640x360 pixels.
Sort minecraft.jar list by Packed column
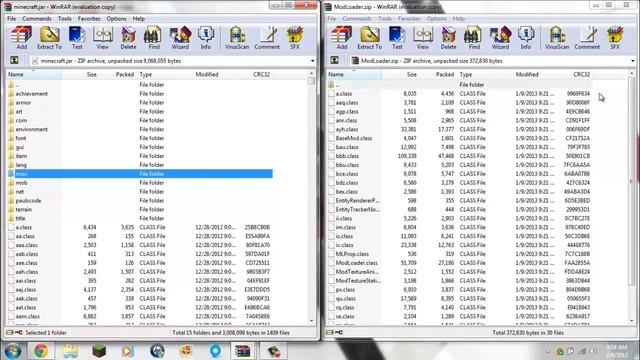point(117,74)
